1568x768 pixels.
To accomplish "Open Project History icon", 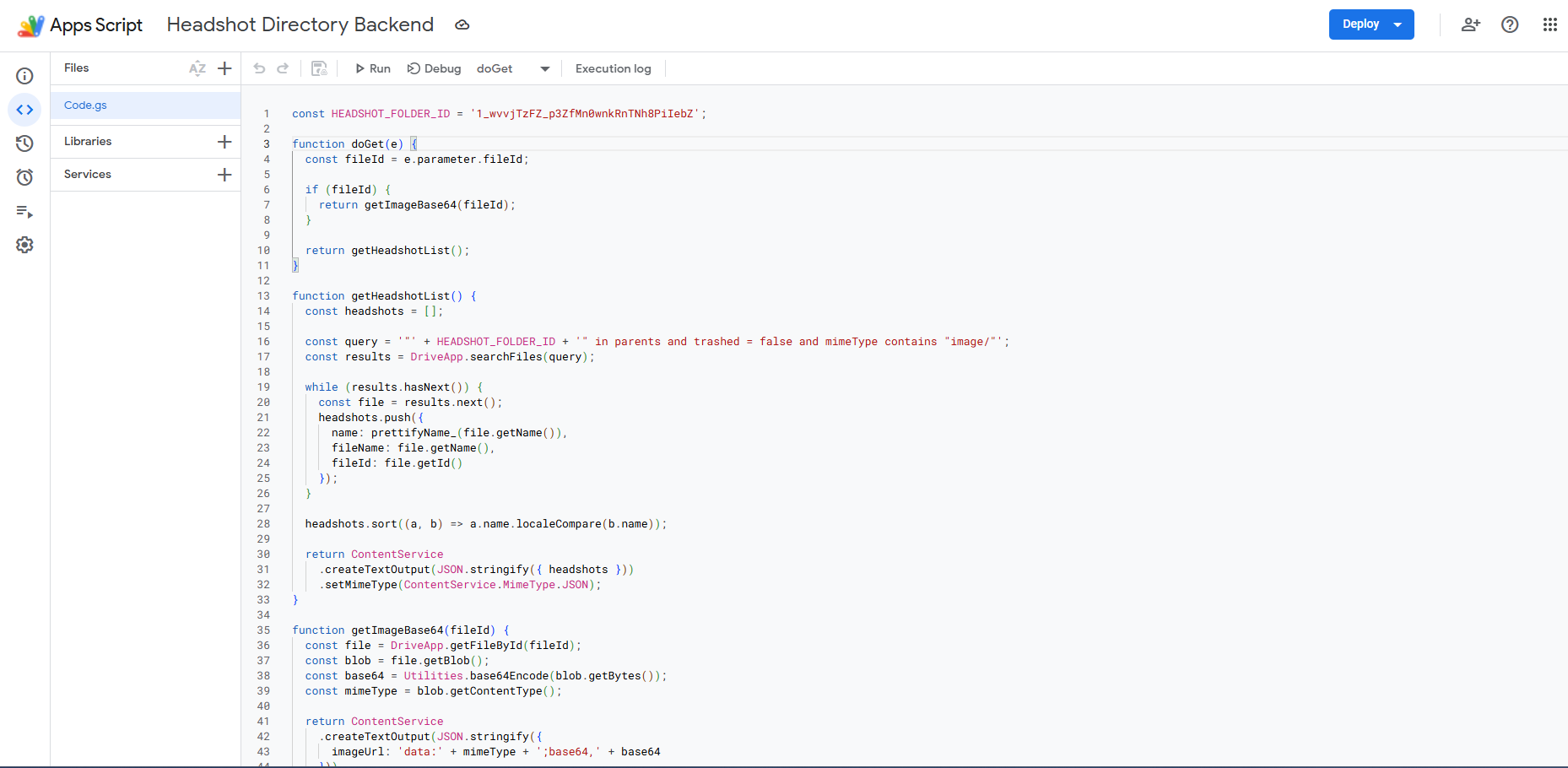I will (24, 143).
